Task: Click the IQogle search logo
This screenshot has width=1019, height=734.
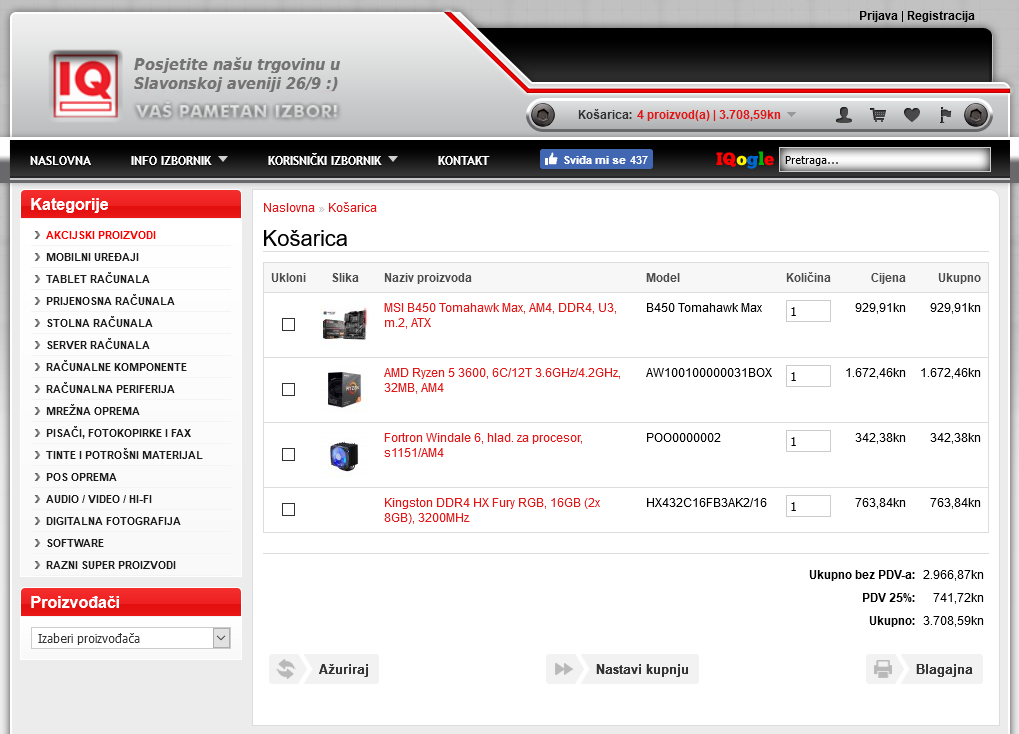Action: [x=745, y=159]
